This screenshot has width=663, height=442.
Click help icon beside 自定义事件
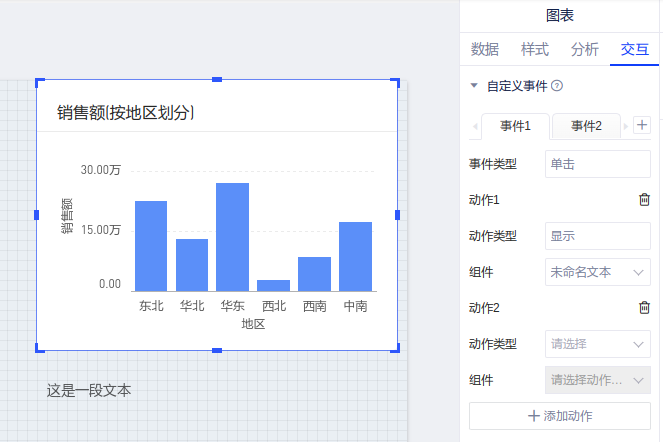coord(557,86)
